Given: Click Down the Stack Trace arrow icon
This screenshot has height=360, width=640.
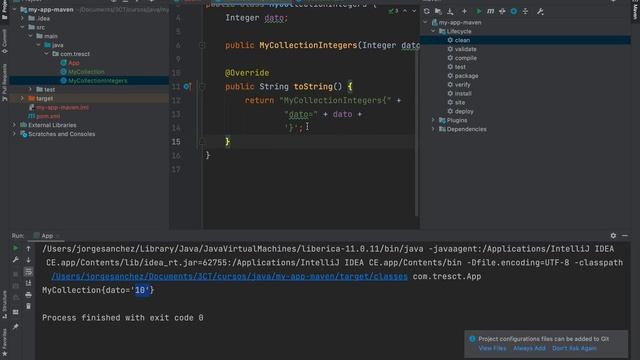Looking at the screenshot, I should [28, 260].
